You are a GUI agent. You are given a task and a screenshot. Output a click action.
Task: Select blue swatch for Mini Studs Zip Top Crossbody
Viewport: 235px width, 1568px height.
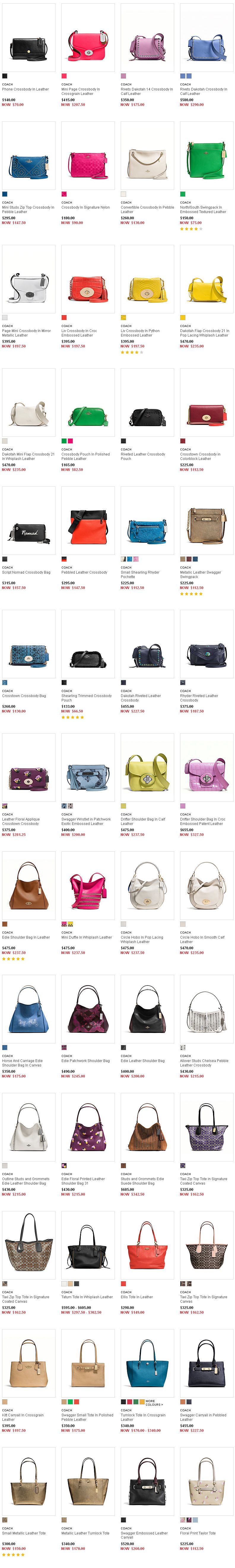(4, 194)
